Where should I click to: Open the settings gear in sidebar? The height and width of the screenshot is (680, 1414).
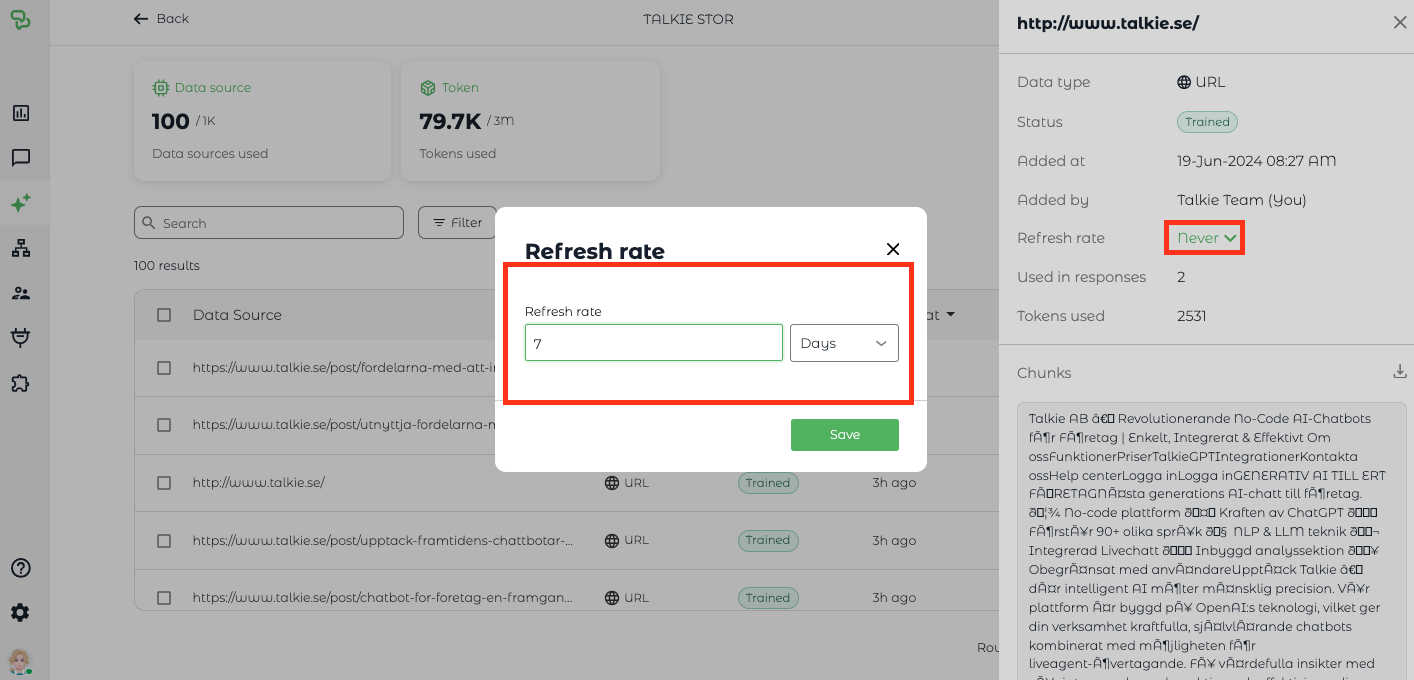click(21, 613)
